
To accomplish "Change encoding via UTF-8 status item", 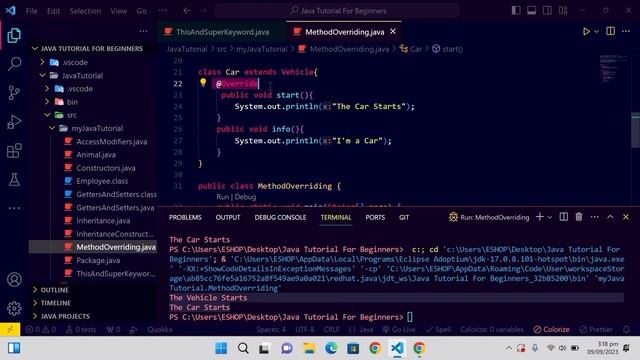I will coord(304,329).
